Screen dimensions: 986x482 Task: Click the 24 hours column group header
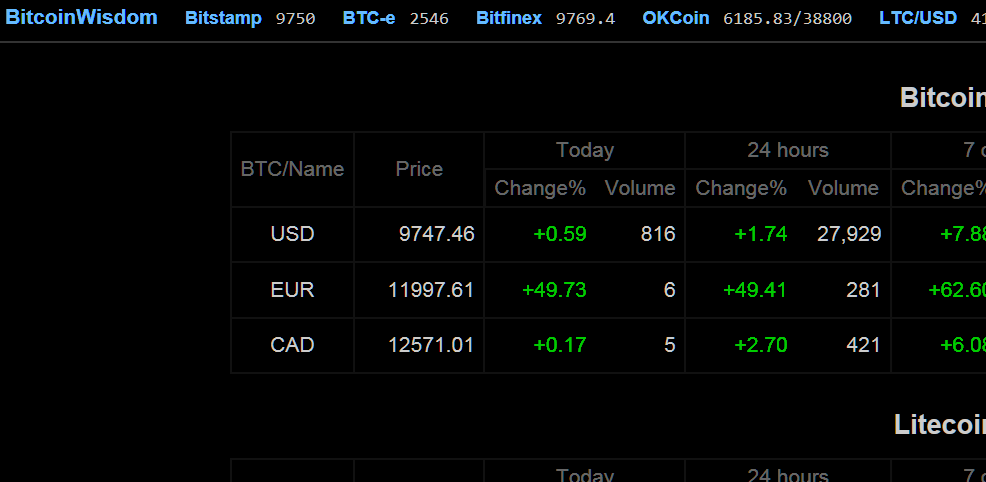788,150
